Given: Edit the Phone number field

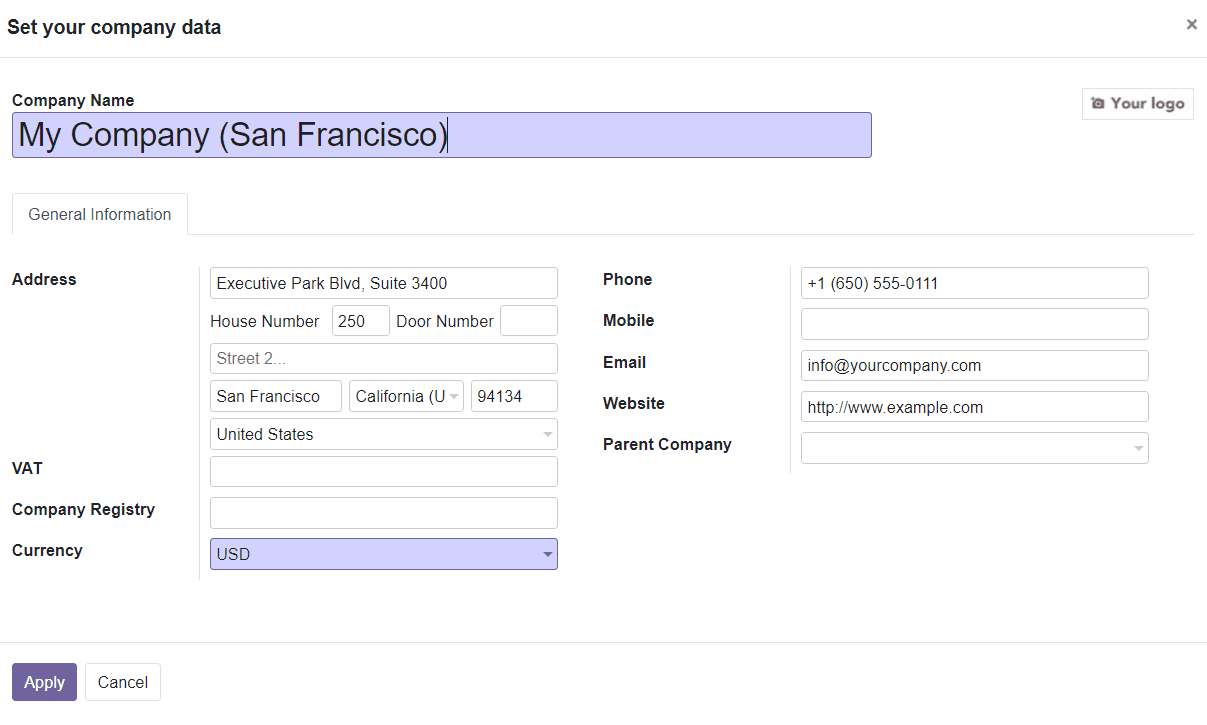Looking at the screenshot, I should [x=974, y=283].
